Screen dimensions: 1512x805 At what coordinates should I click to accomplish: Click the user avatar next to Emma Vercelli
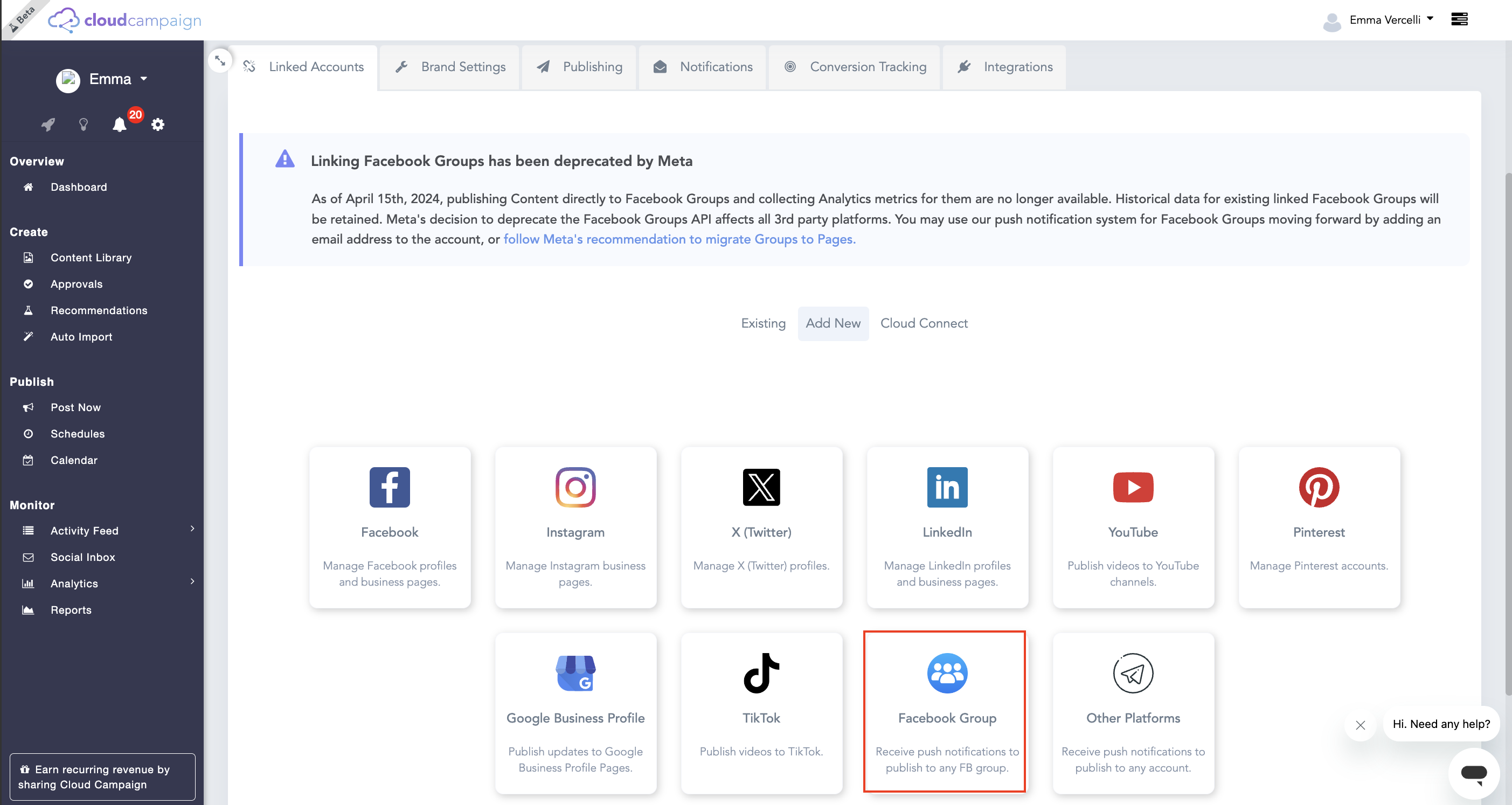[x=1332, y=22]
